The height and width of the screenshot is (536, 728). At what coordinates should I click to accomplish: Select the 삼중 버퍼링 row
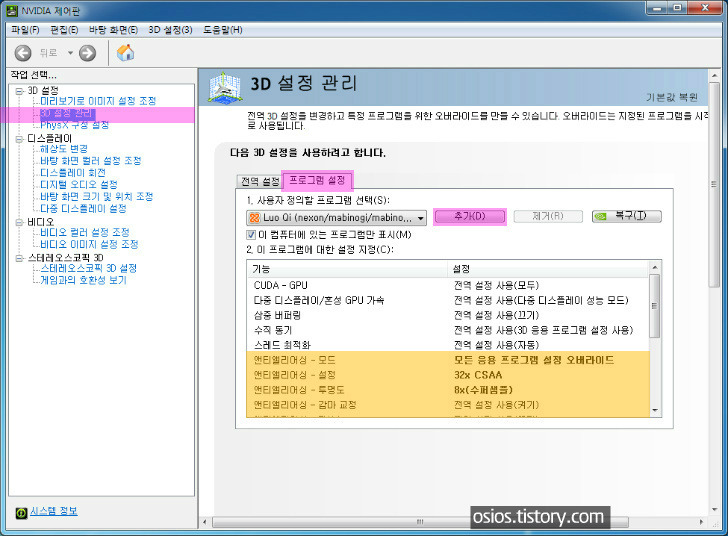pos(448,315)
